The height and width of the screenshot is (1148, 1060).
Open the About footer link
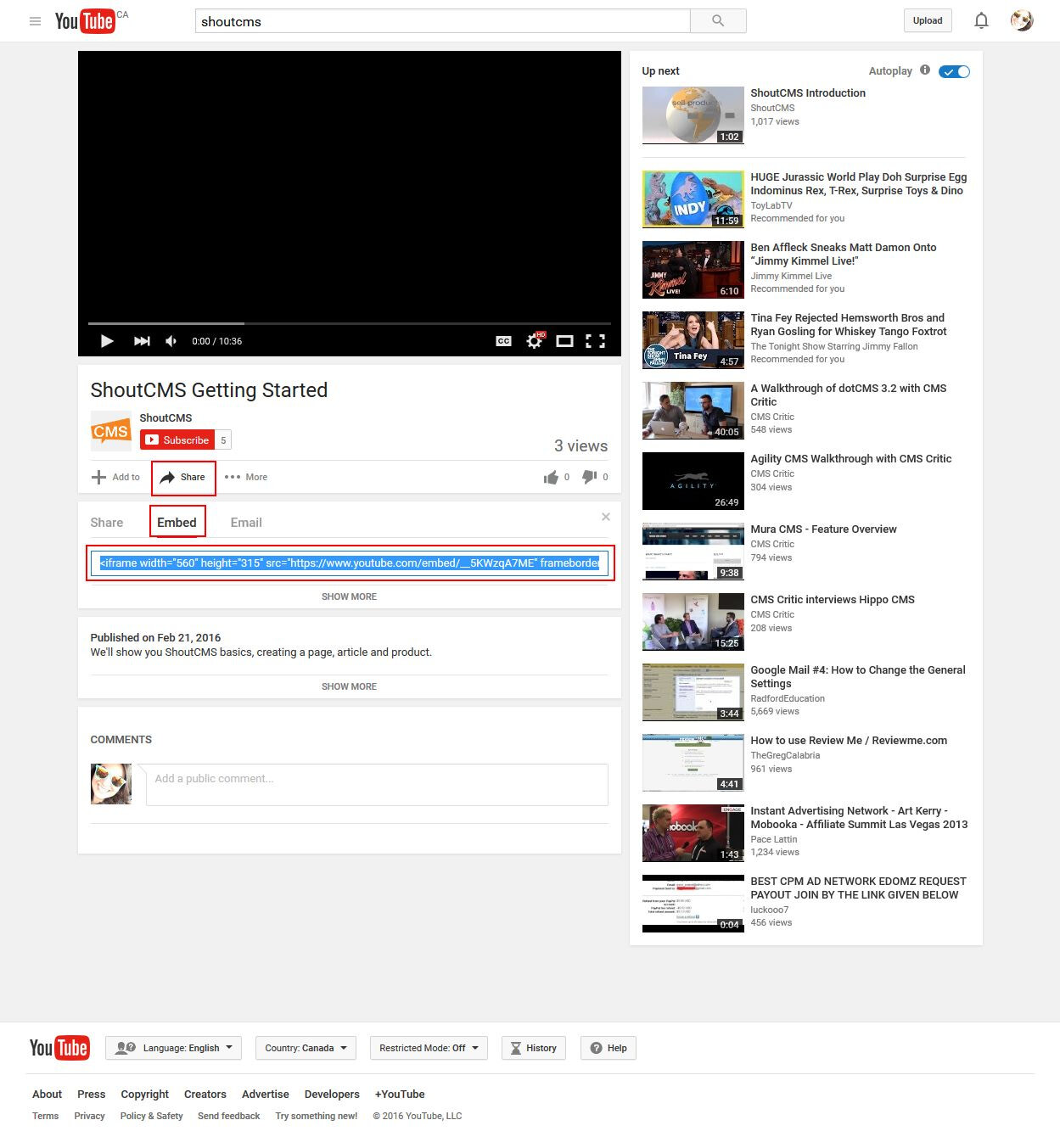(x=47, y=1095)
